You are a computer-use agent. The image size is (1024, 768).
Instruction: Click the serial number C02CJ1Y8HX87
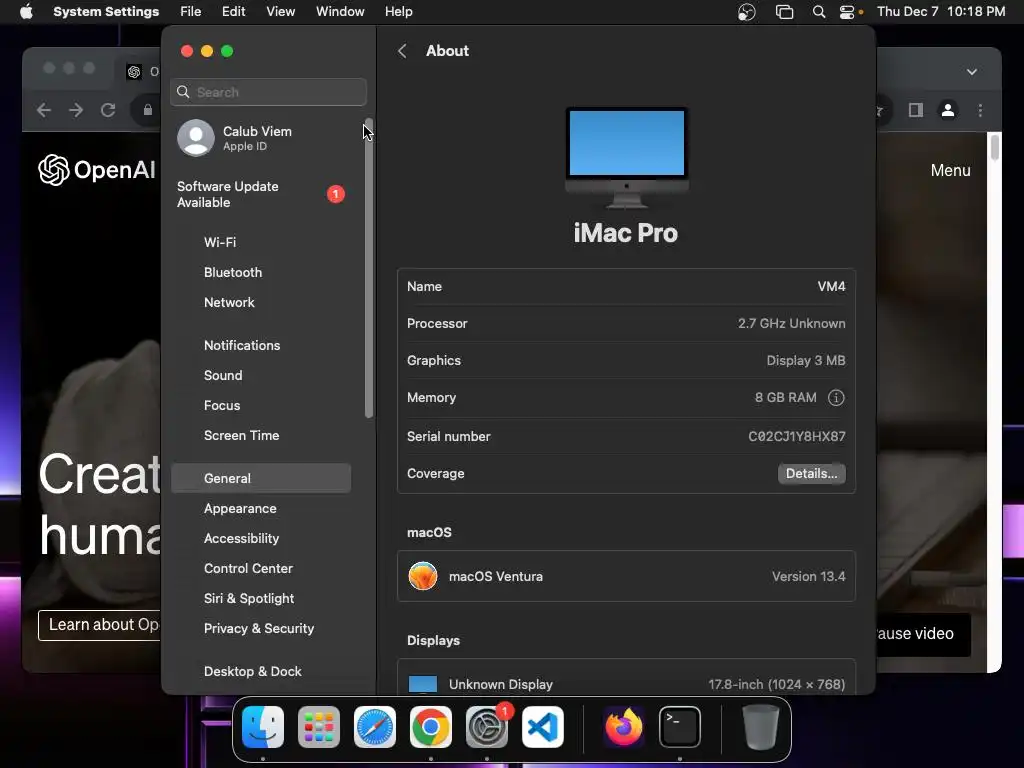[x=797, y=436]
